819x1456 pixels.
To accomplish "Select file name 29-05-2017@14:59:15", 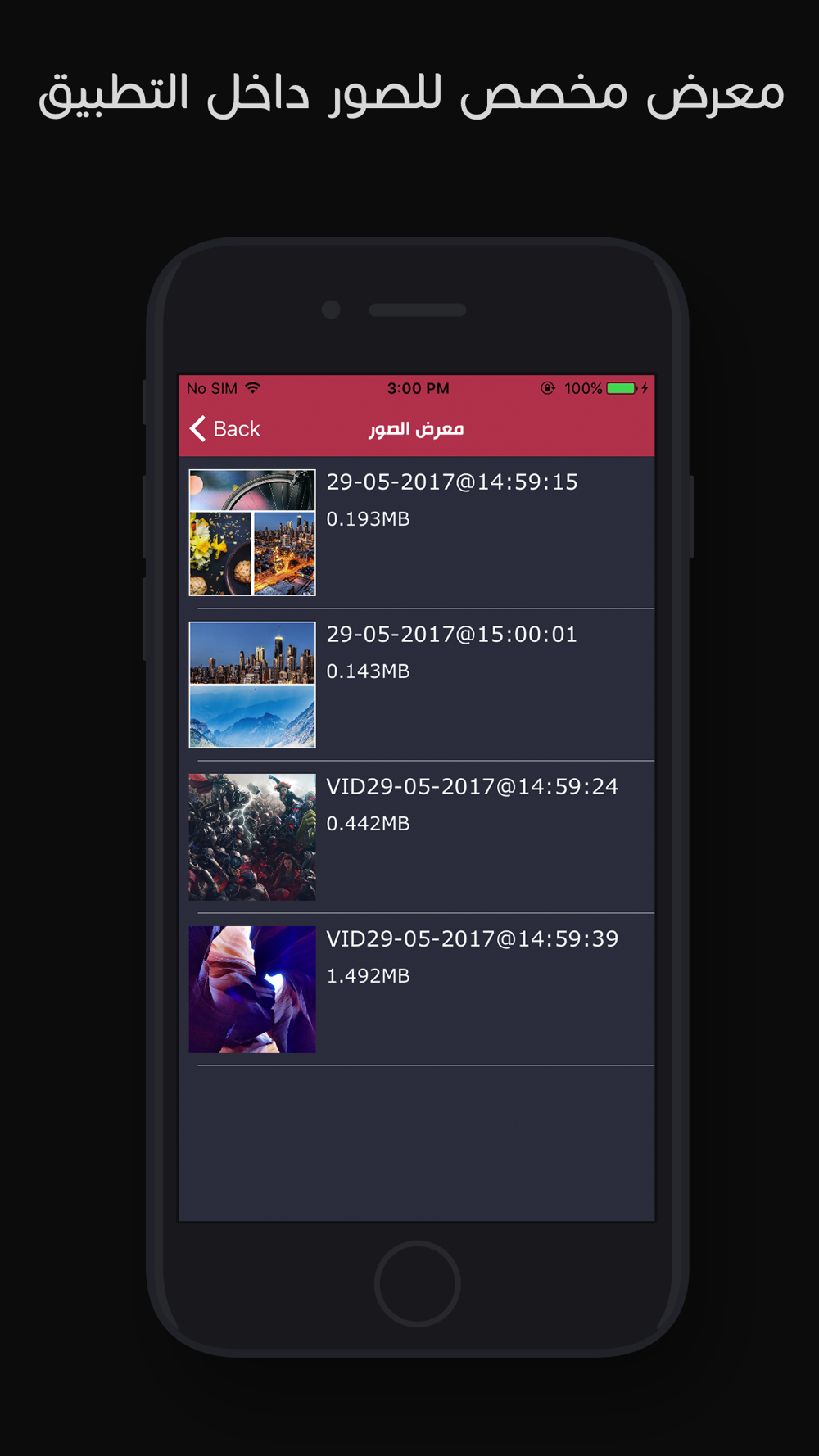I will pos(452,482).
